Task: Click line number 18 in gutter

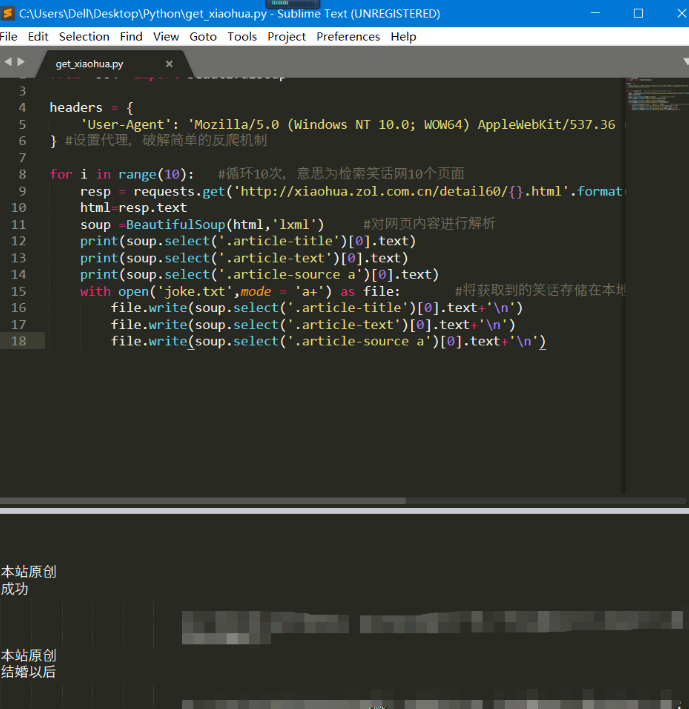Action: 19,341
